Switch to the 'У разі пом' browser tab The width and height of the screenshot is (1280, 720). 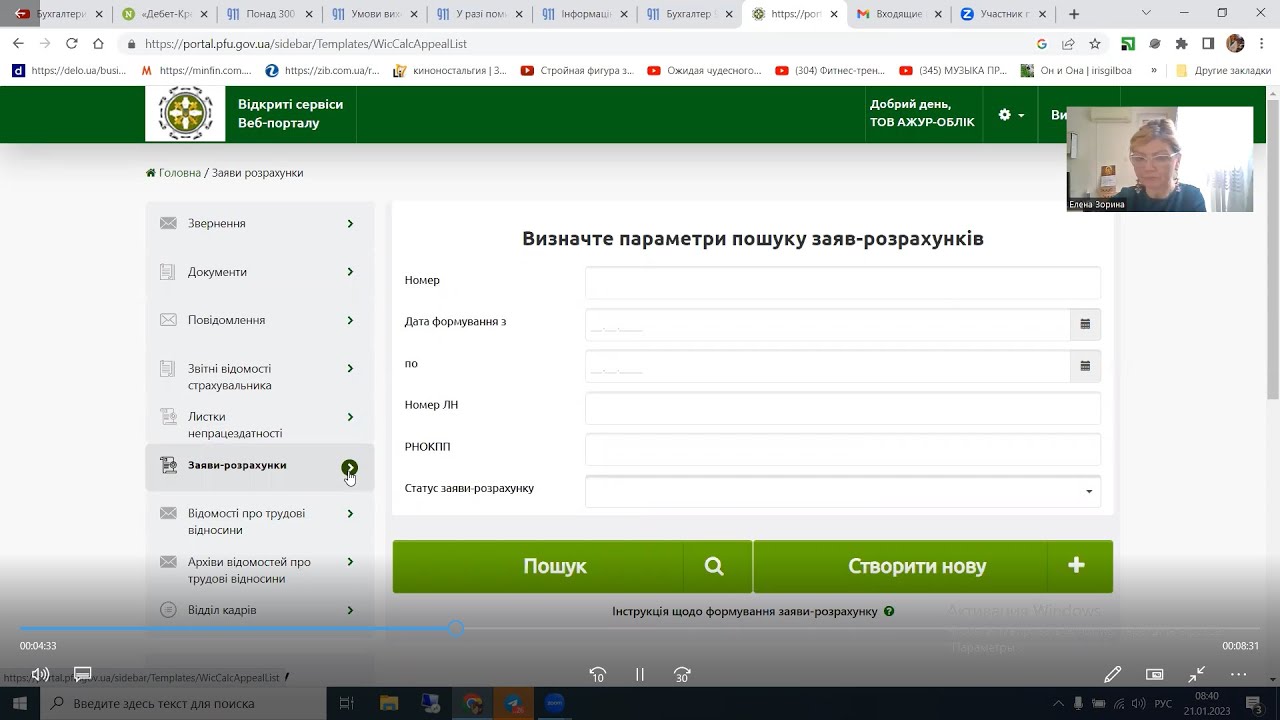point(480,14)
